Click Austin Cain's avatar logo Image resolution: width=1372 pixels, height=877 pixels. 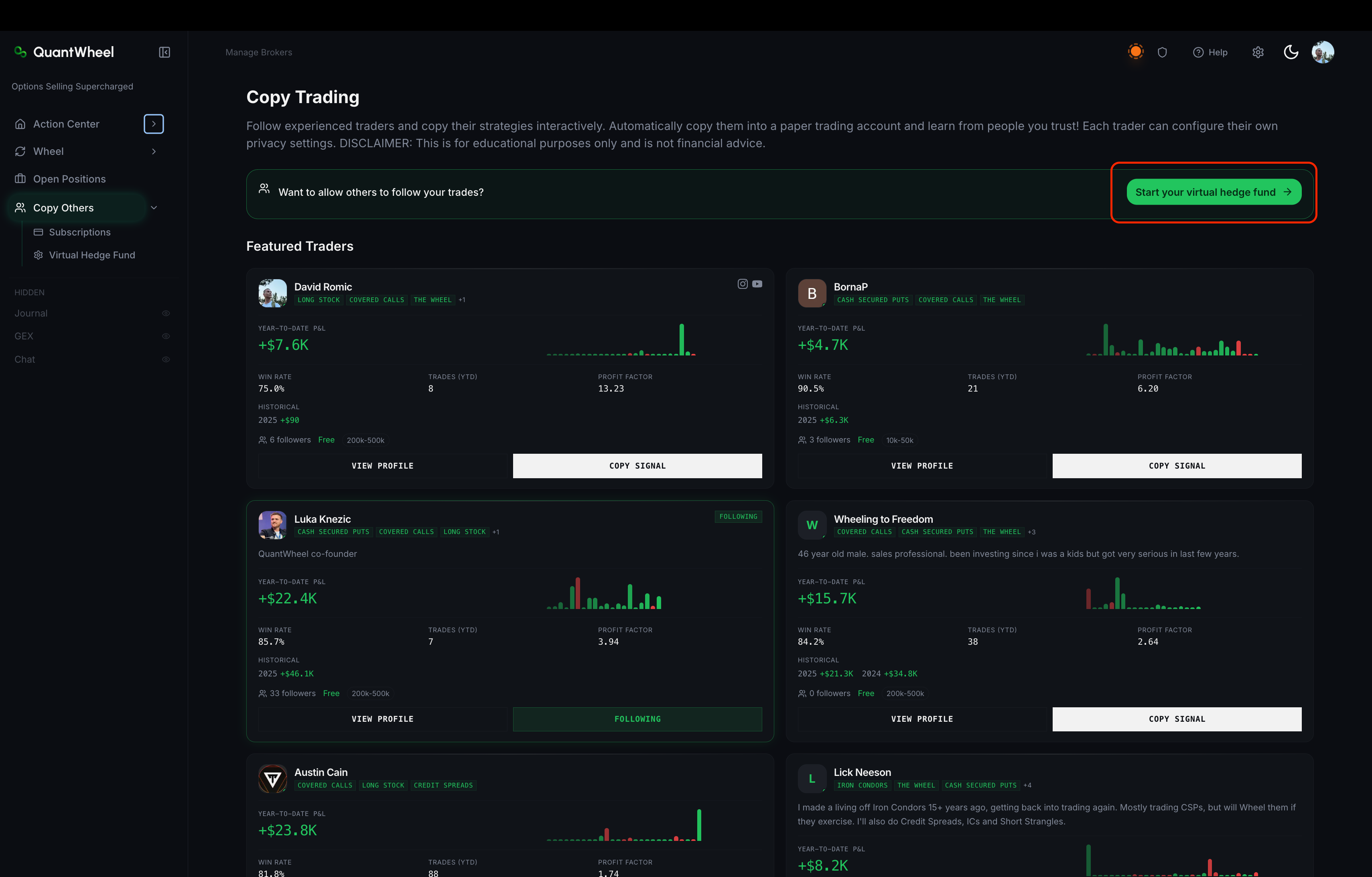(x=272, y=778)
